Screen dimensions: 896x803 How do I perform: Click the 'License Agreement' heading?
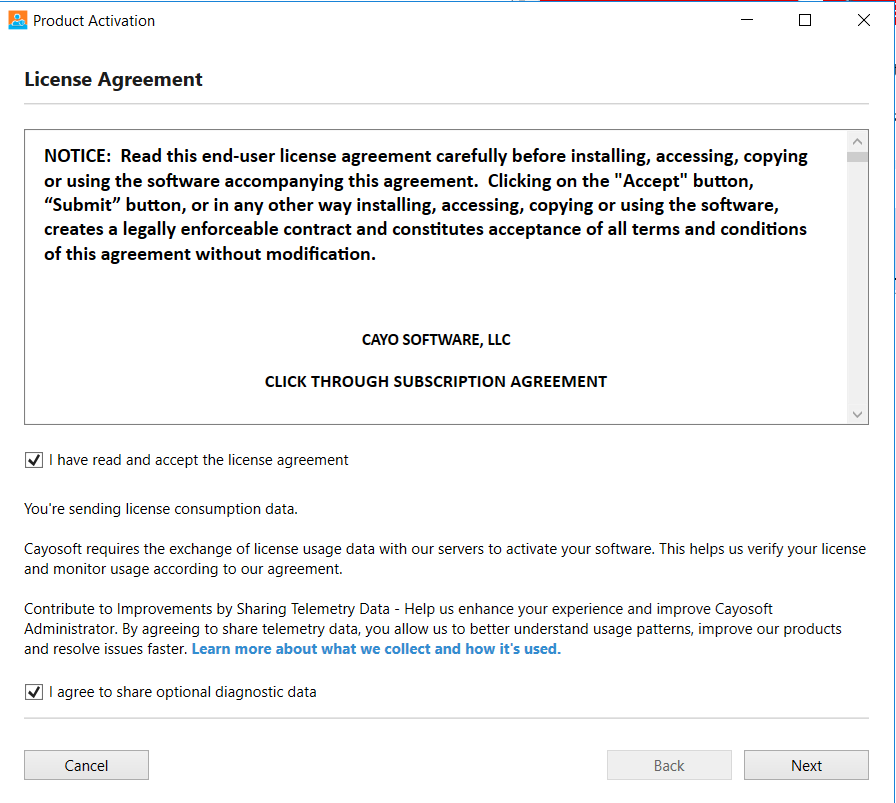pos(113,79)
